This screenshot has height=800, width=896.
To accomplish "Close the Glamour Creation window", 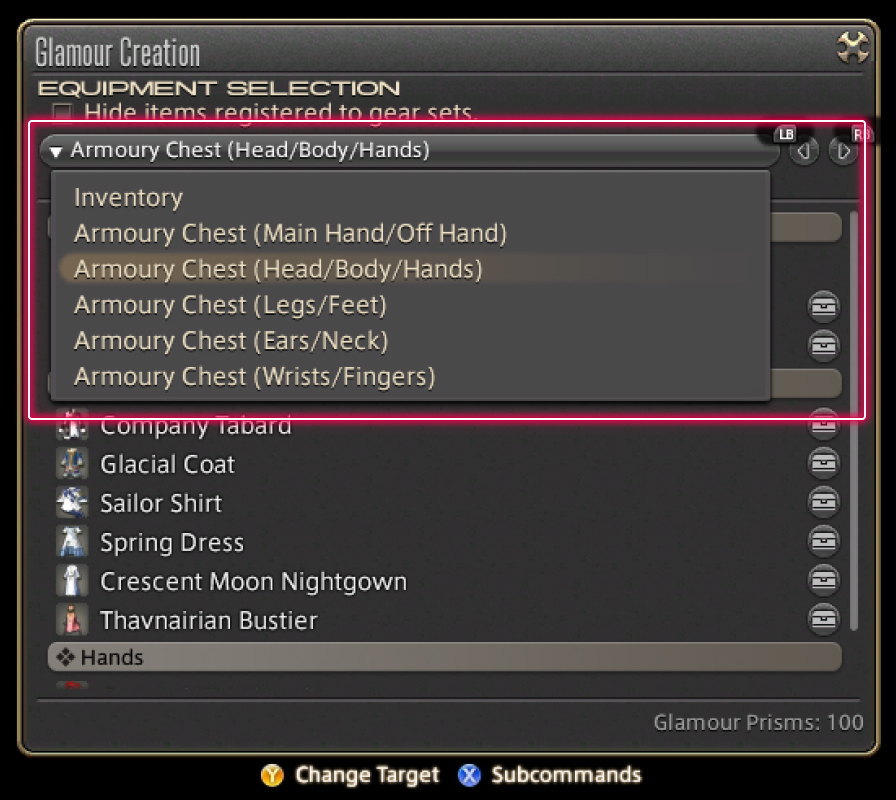I will (853, 47).
